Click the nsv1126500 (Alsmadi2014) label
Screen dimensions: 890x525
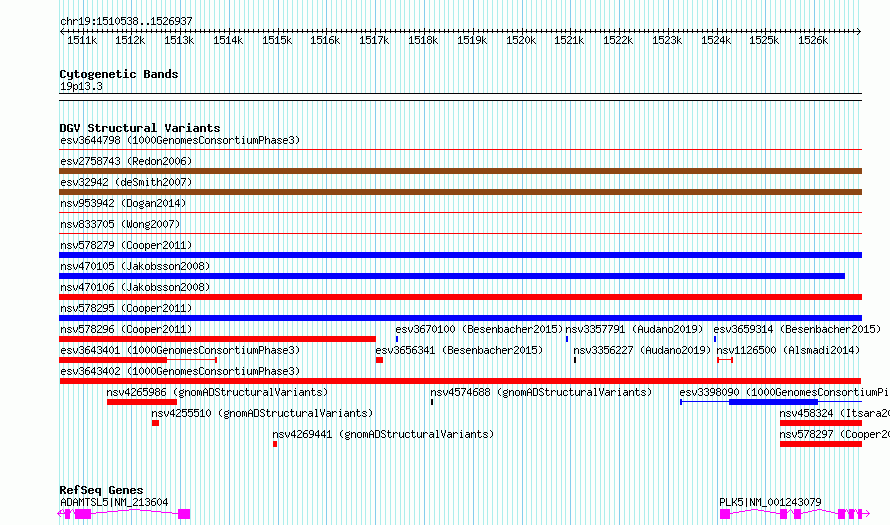click(788, 350)
